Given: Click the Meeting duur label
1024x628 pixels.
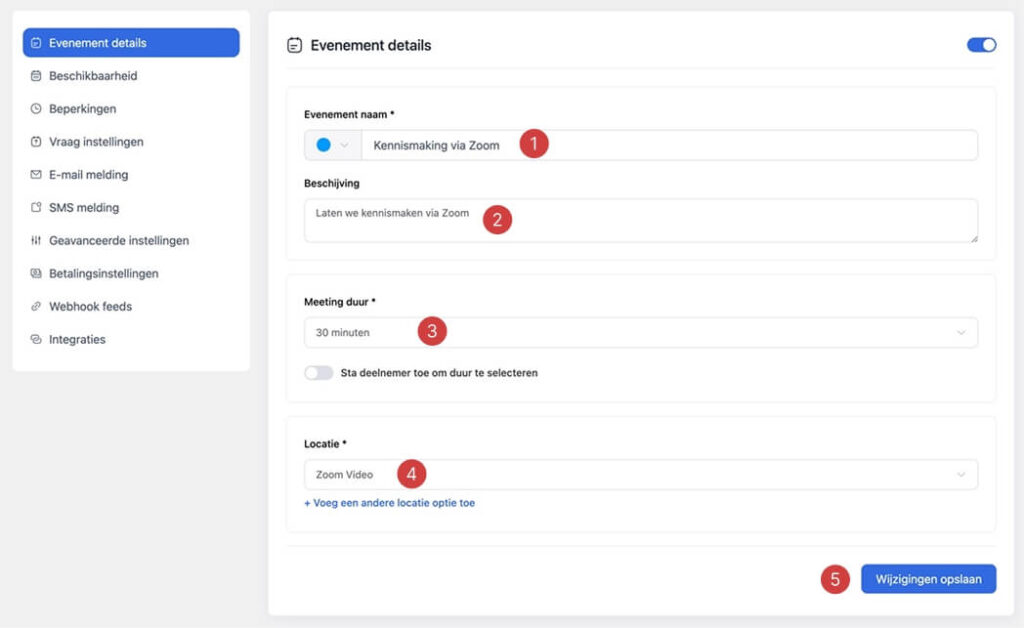Looking at the screenshot, I should [340, 302].
